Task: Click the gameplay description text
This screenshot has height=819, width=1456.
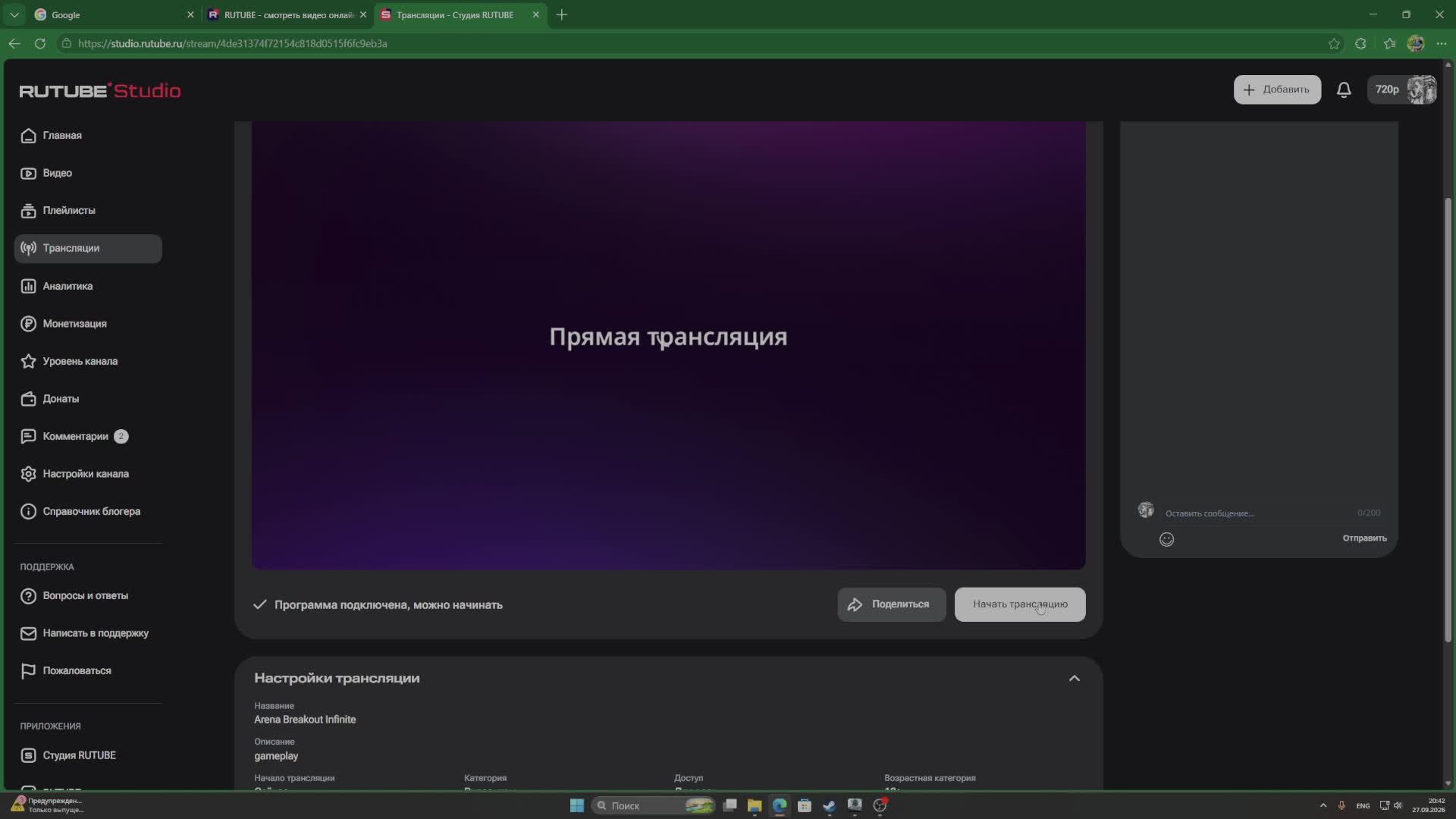Action: (x=276, y=756)
